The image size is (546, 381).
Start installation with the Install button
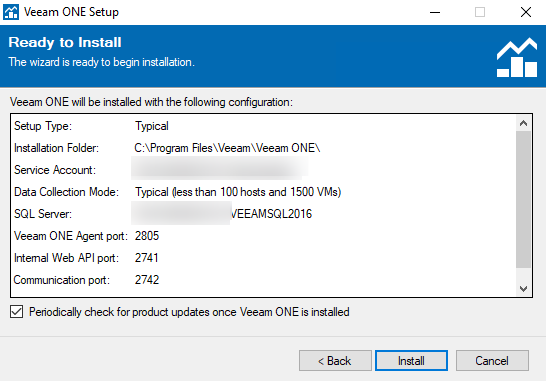tap(411, 360)
